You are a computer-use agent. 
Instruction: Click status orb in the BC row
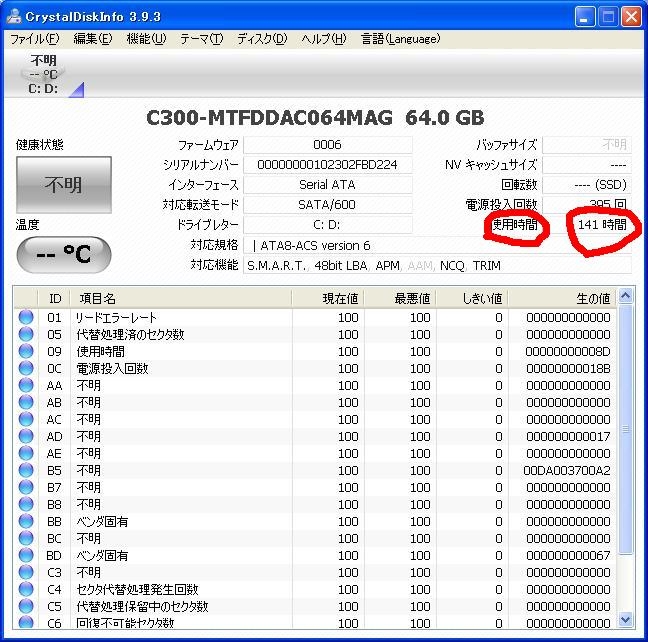click(26, 538)
